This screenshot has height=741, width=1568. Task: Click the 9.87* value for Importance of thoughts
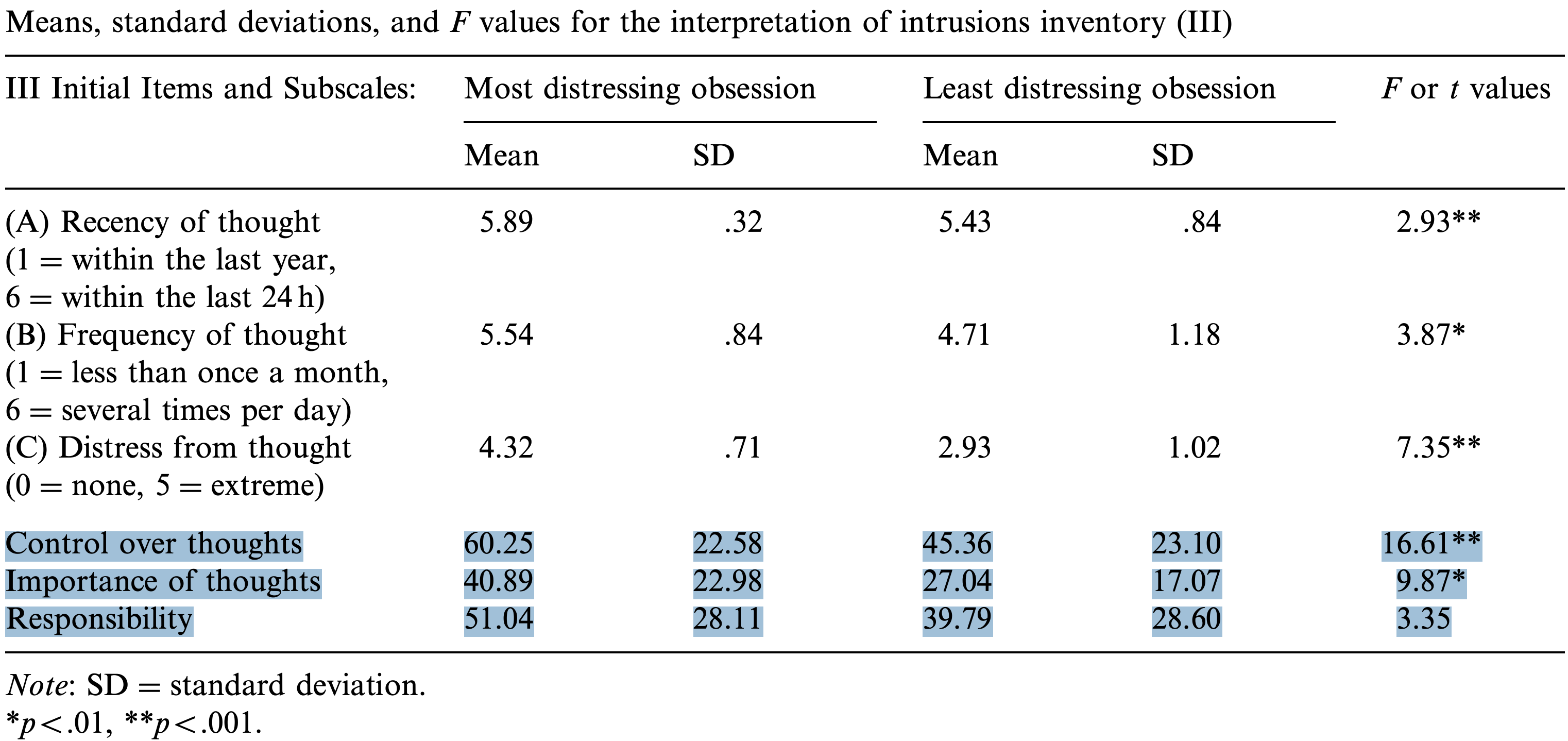[1430, 581]
